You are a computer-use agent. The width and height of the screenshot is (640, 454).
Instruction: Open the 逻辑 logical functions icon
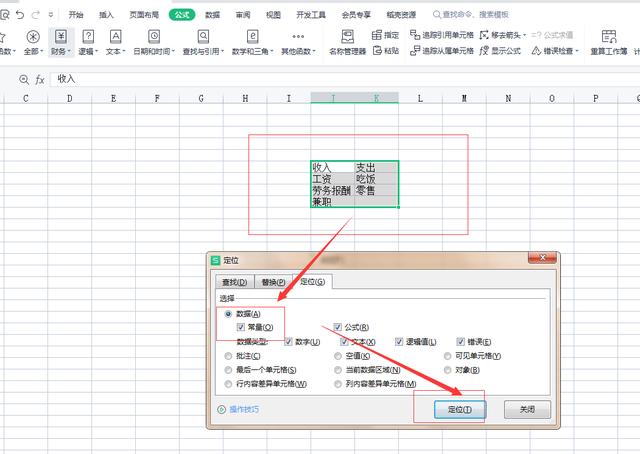[x=88, y=37]
